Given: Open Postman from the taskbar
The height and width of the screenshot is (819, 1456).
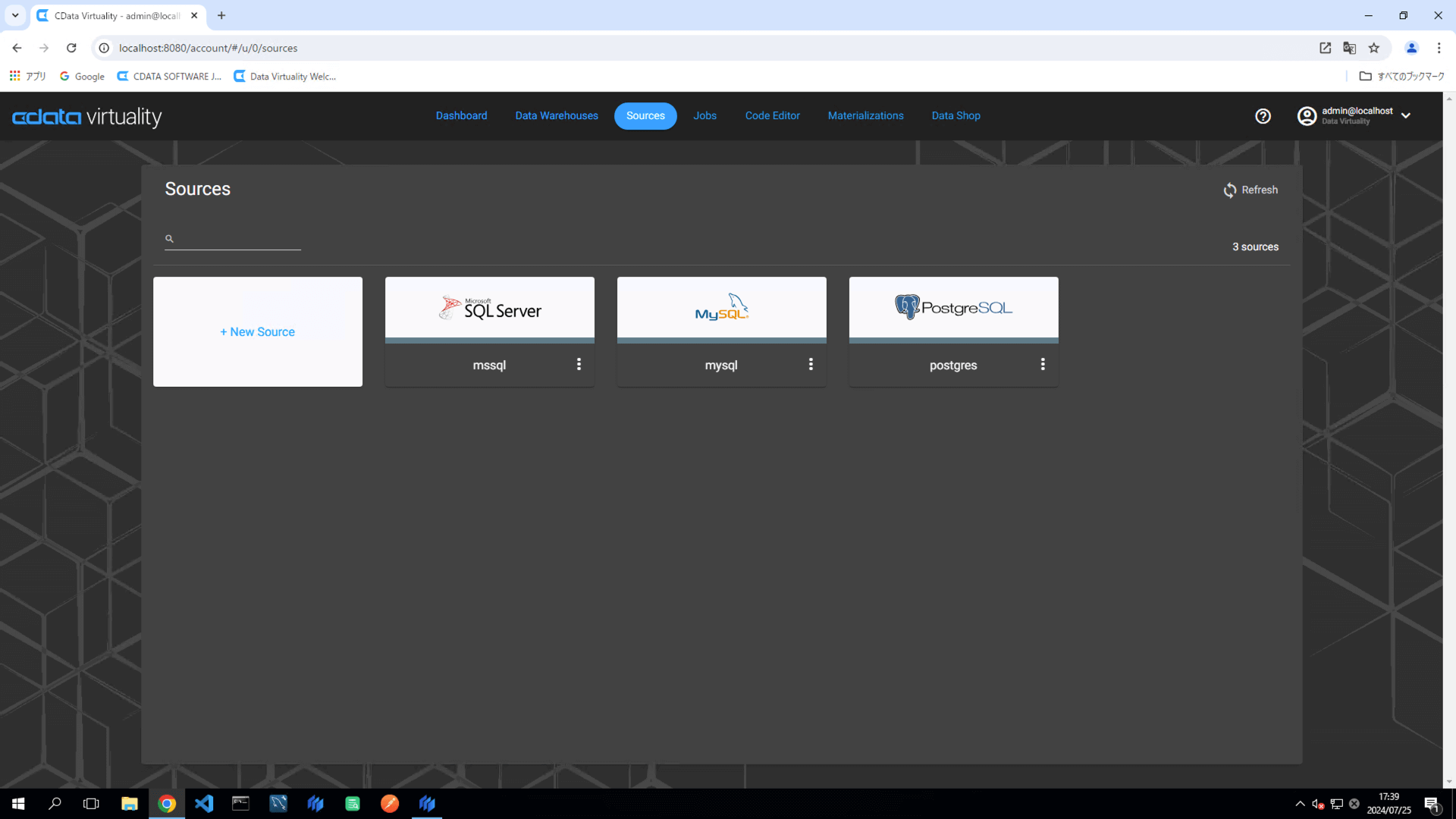Looking at the screenshot, I should [x=390, y=803].
